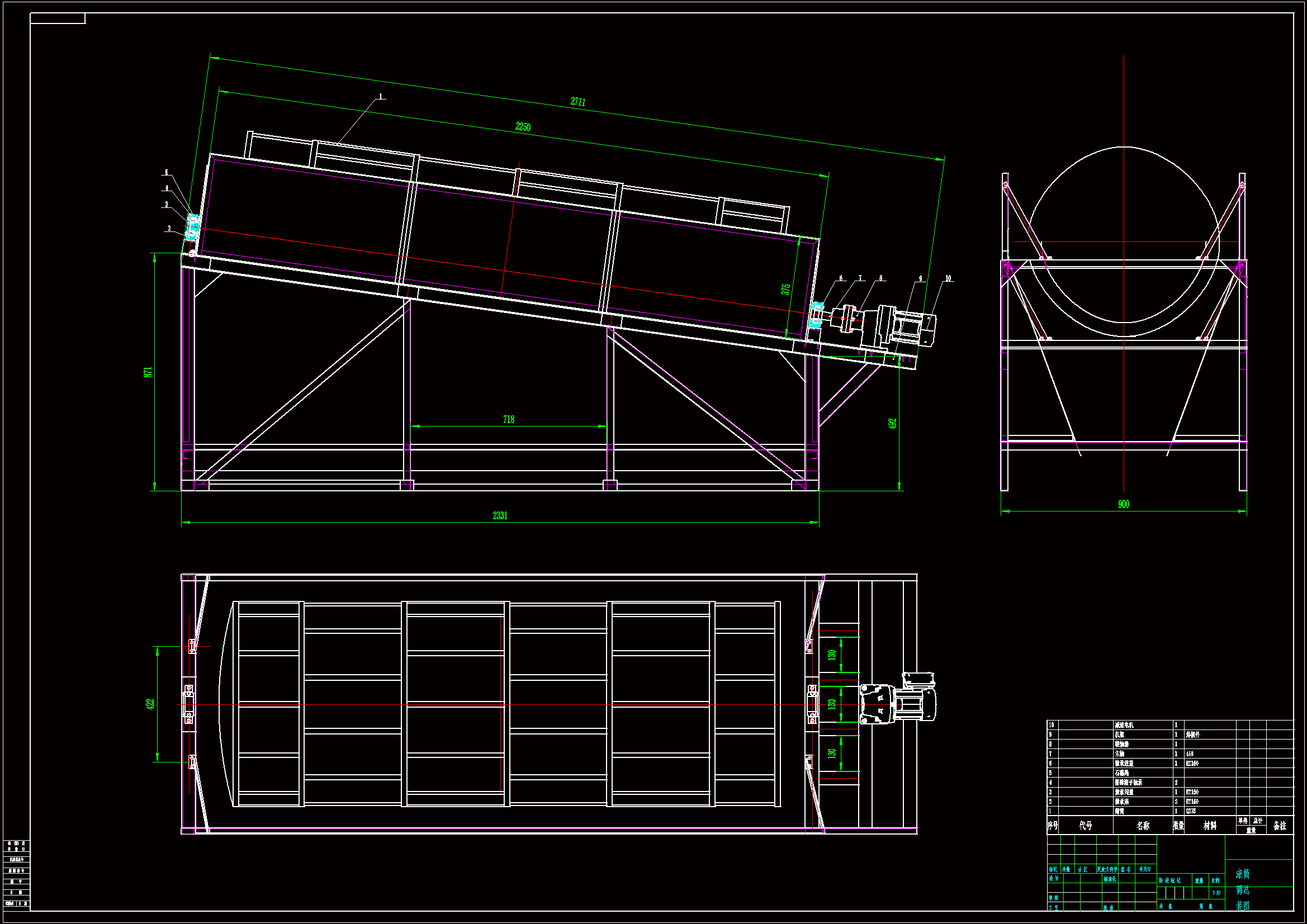Click part balloon number 1 on drum
This screenshot has width=1307, height=924.
[x=381, y=96]
